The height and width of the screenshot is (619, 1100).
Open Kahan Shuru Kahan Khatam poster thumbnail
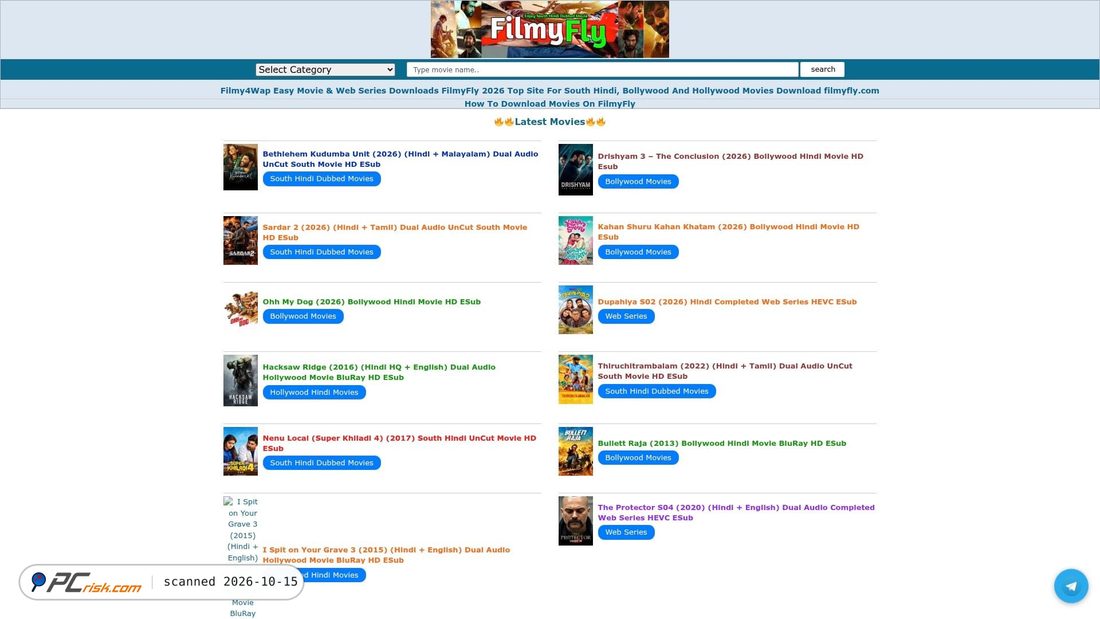tap(575, 240)
